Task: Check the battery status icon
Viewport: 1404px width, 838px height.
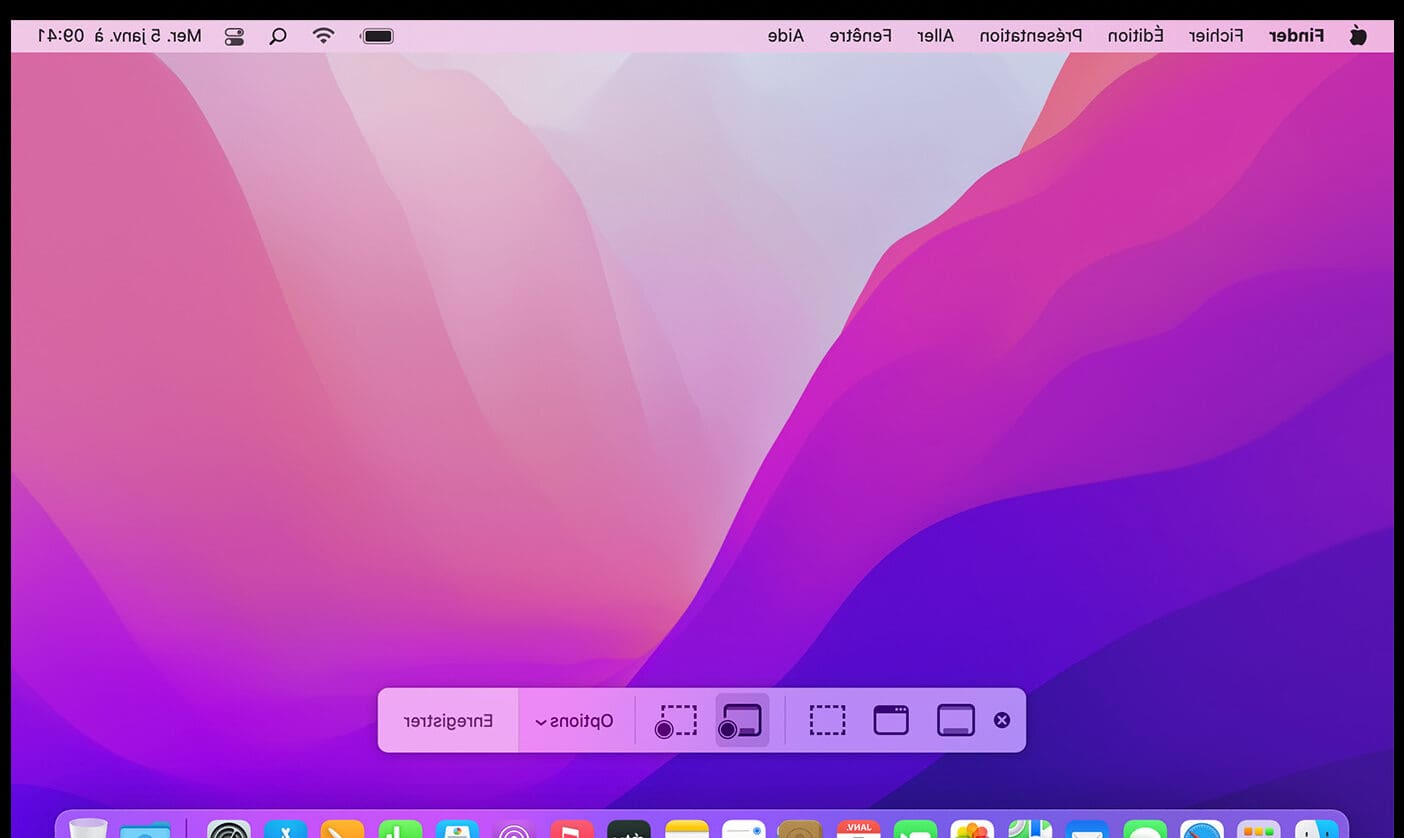Action: (377, 36)
